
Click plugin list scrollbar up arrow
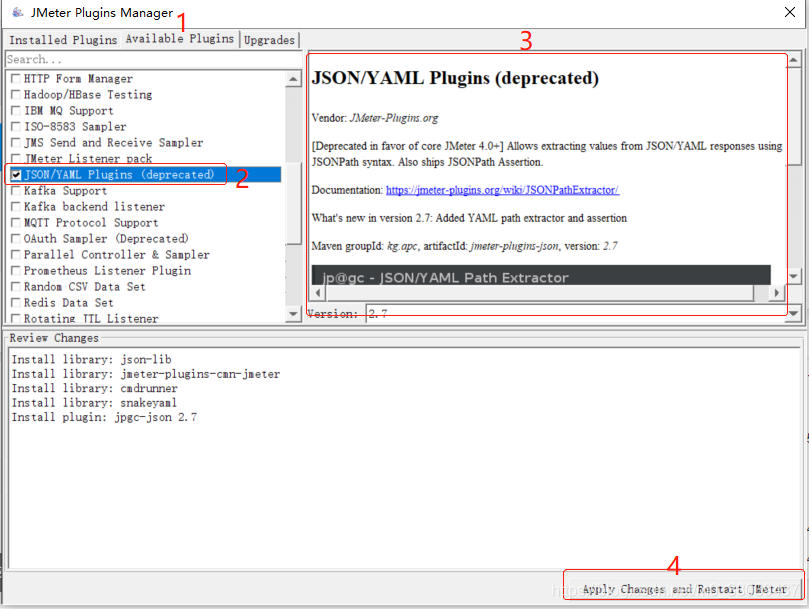293,79
